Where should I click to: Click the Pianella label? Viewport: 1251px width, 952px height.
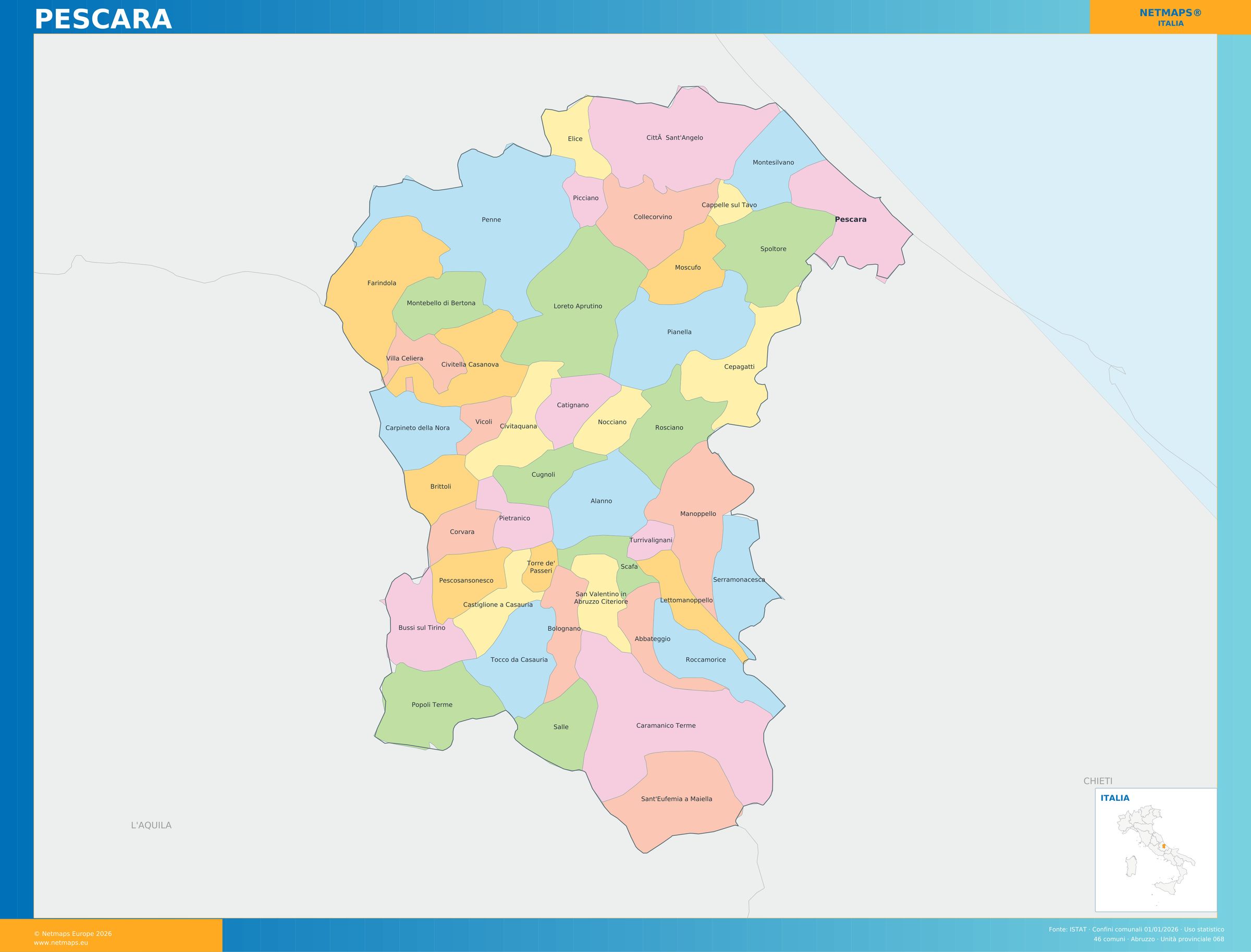(679, 332)
